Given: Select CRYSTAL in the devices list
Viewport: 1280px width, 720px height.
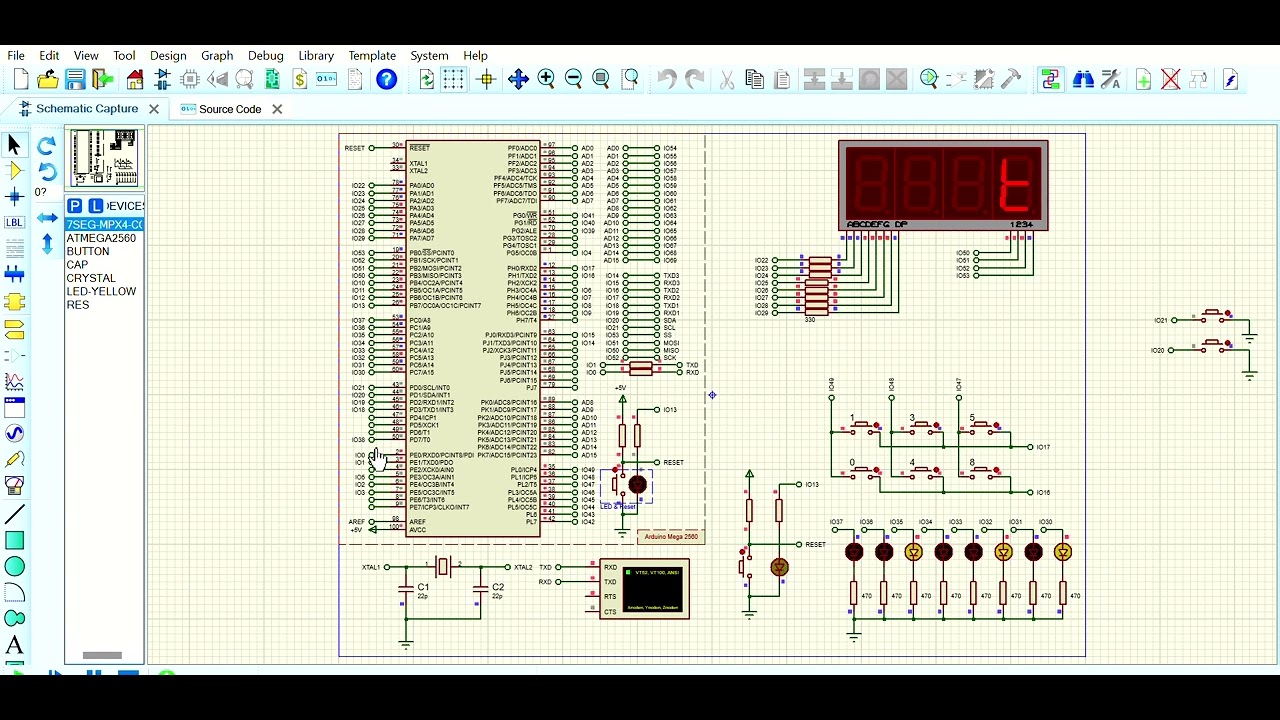Looking at the screenshot, I should point(91,278).
